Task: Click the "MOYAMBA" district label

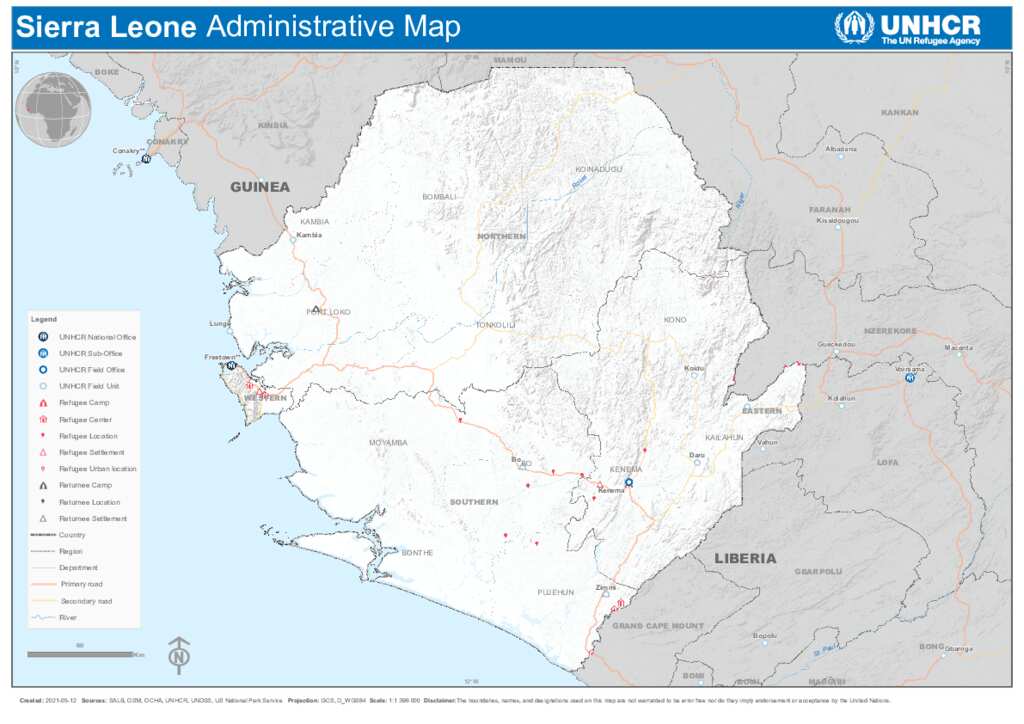Action: point(389,443)
